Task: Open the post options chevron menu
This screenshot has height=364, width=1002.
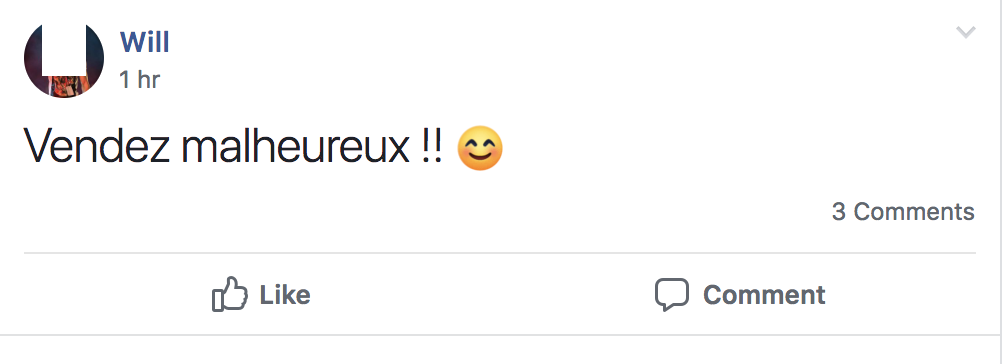Action: 966,32
